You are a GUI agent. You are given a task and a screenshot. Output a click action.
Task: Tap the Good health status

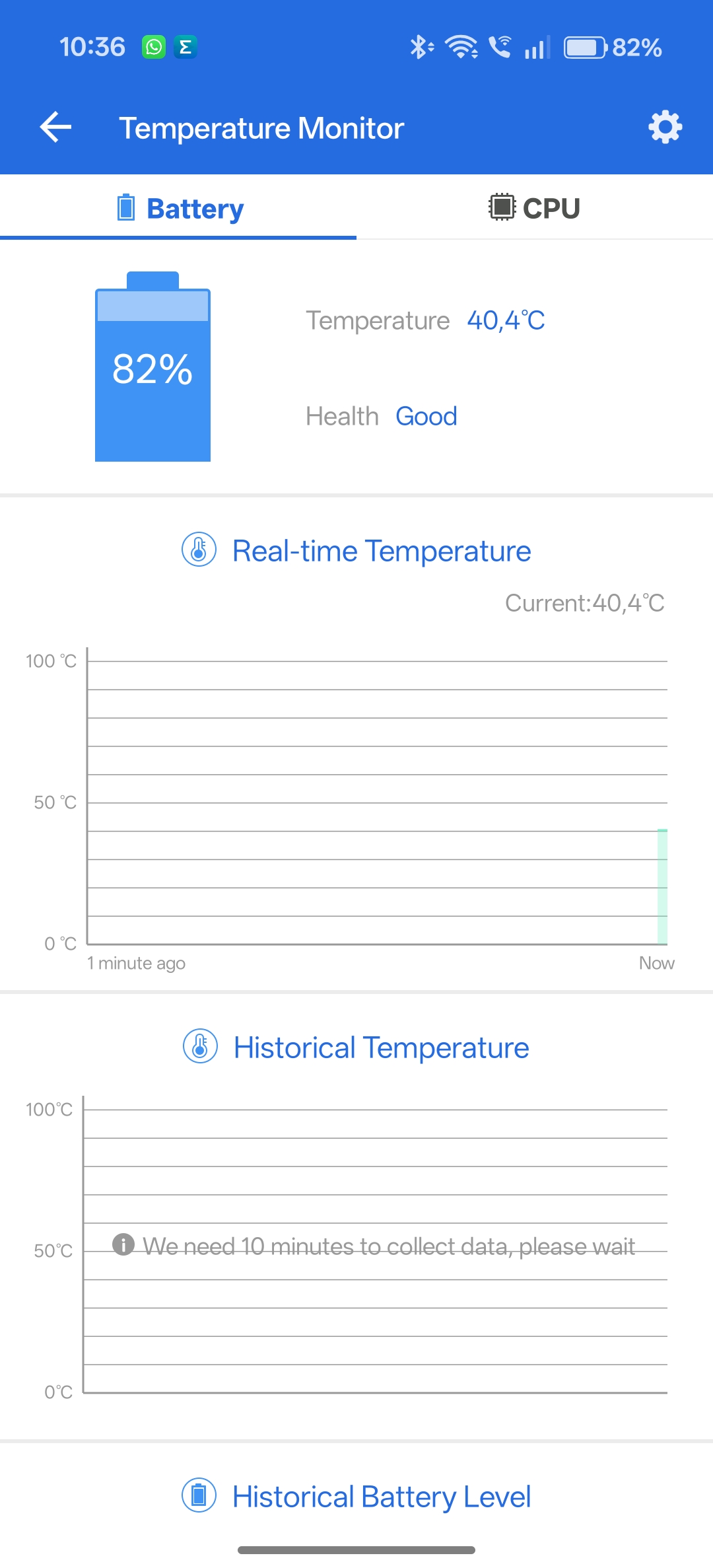coord(426,417)
